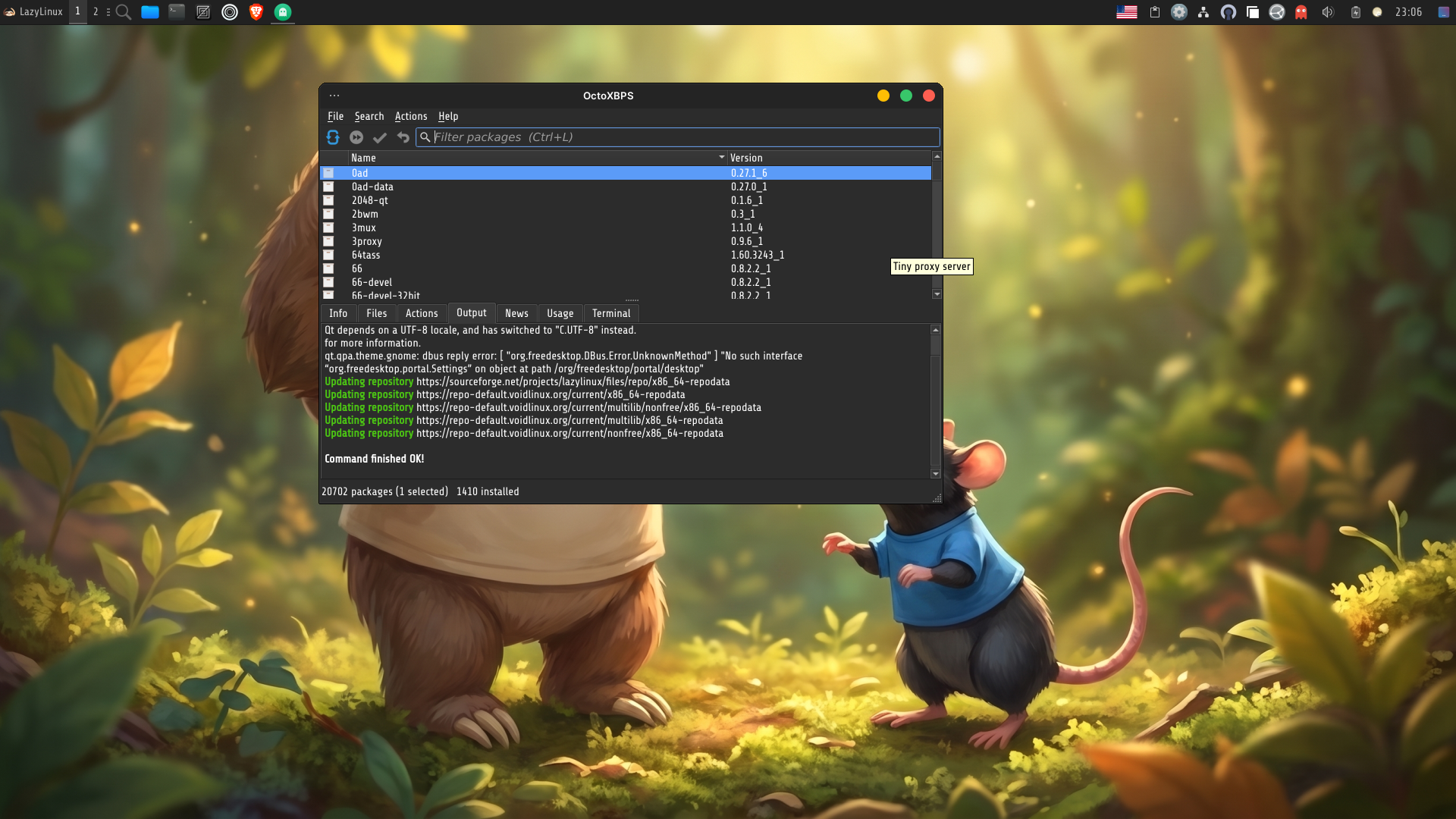
Task: Open the volume speaker tray icon
Action: (1328, 12)
